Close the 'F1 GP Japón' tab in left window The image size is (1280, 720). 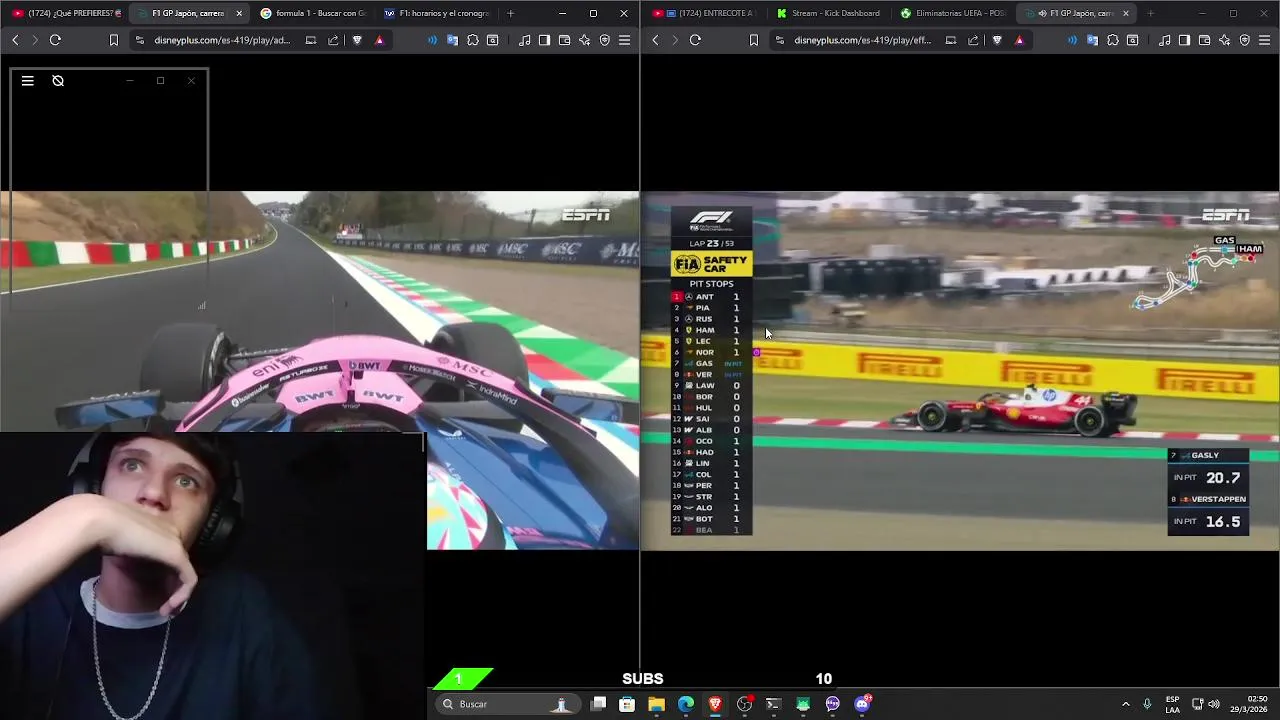point(238,13)
